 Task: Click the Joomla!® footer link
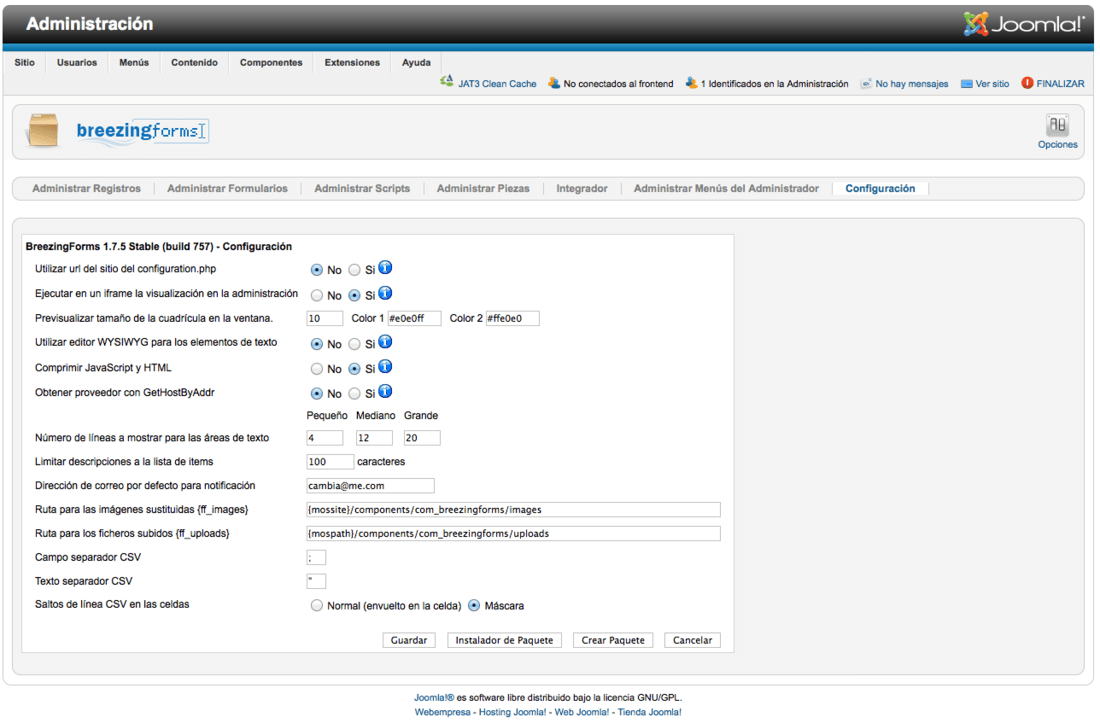(434, 697)
